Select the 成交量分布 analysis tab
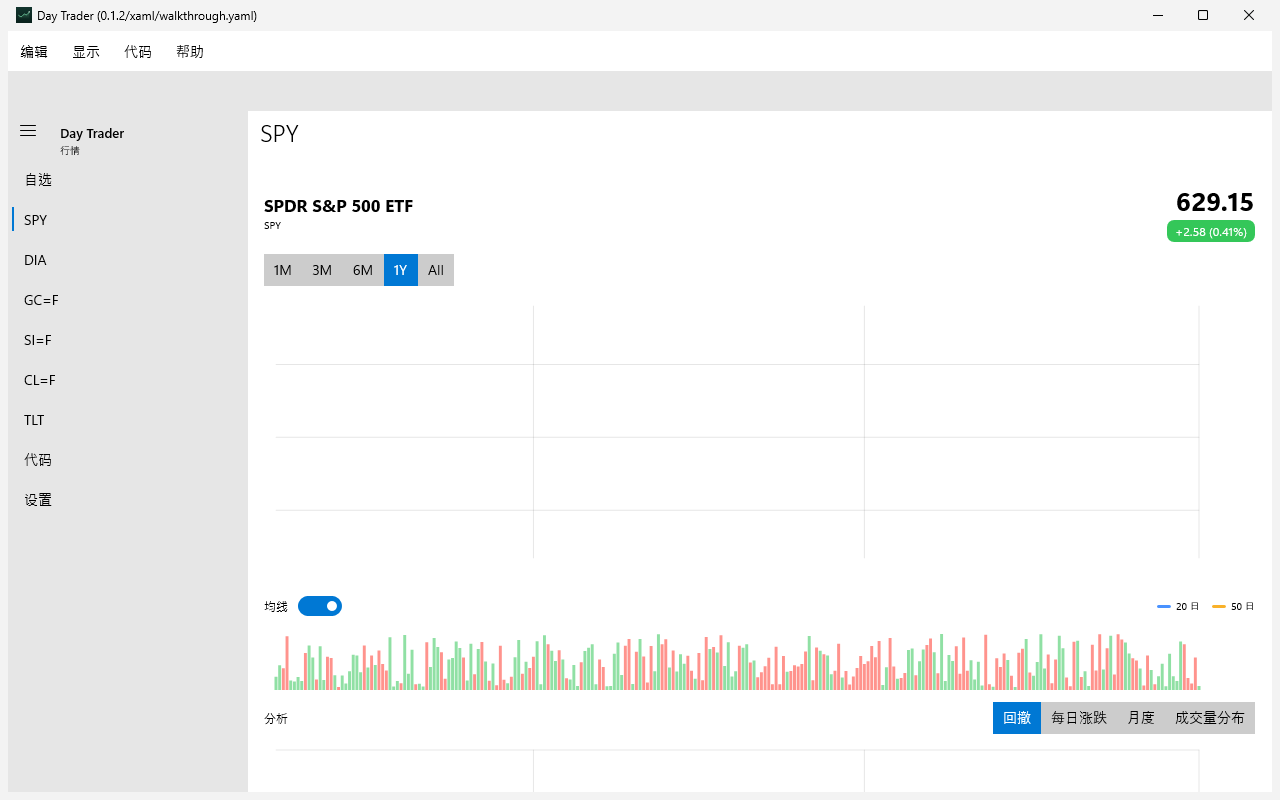The height and width of the screenshot is (800, 1280). pyautogui.click(x=1210, y=718)
